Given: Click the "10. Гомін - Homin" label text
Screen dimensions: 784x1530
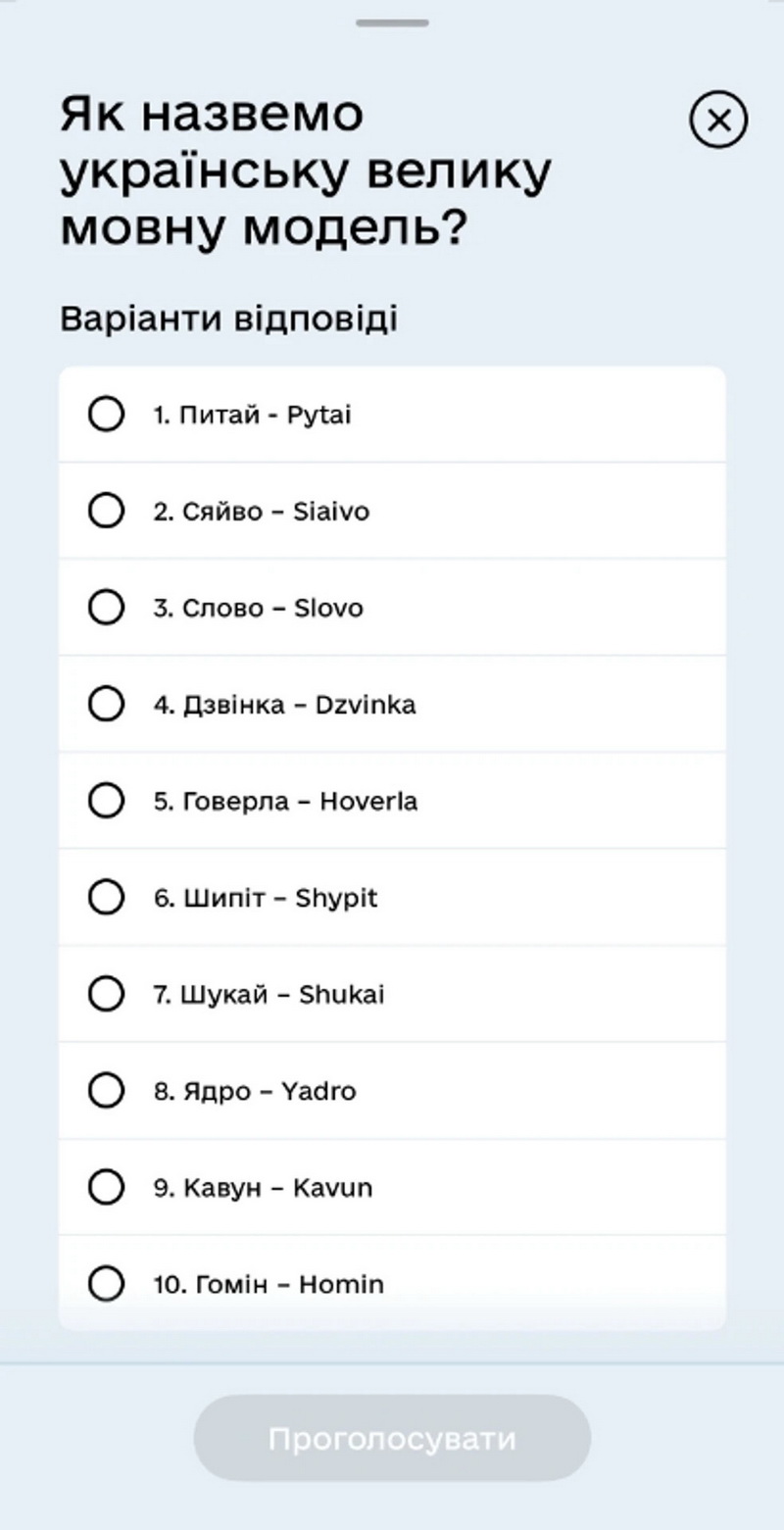Looking at the screenshot, I should [x=269, y=1283].
